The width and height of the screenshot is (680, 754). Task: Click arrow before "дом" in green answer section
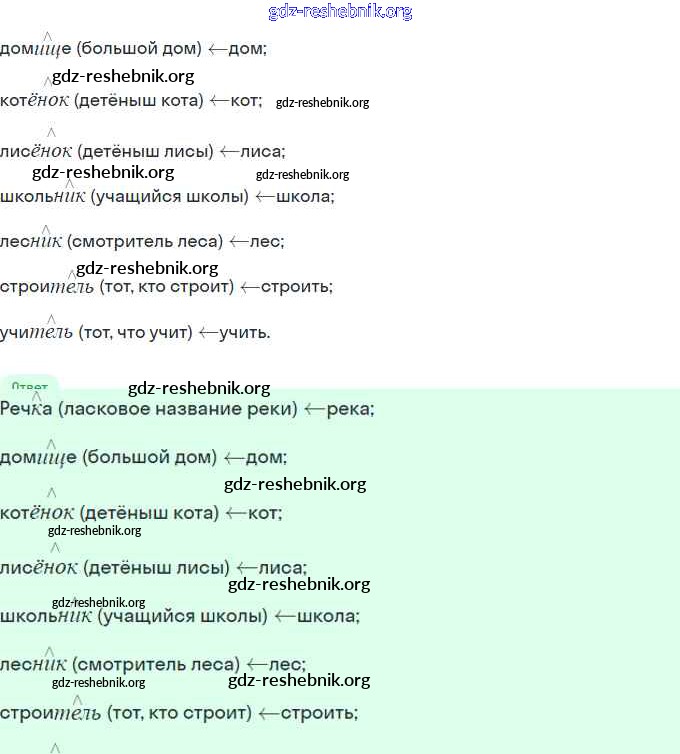234,458
